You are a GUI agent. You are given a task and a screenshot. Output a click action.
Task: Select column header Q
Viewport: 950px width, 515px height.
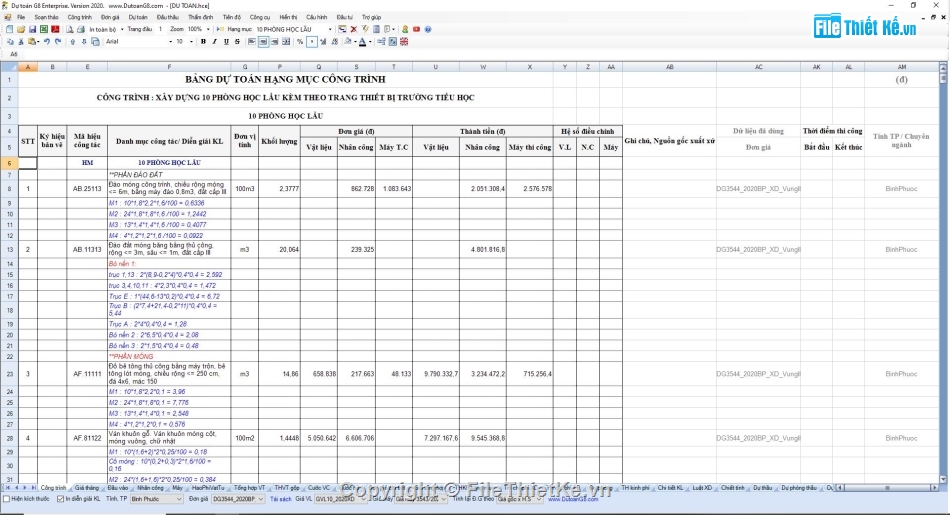click(319, 67)
